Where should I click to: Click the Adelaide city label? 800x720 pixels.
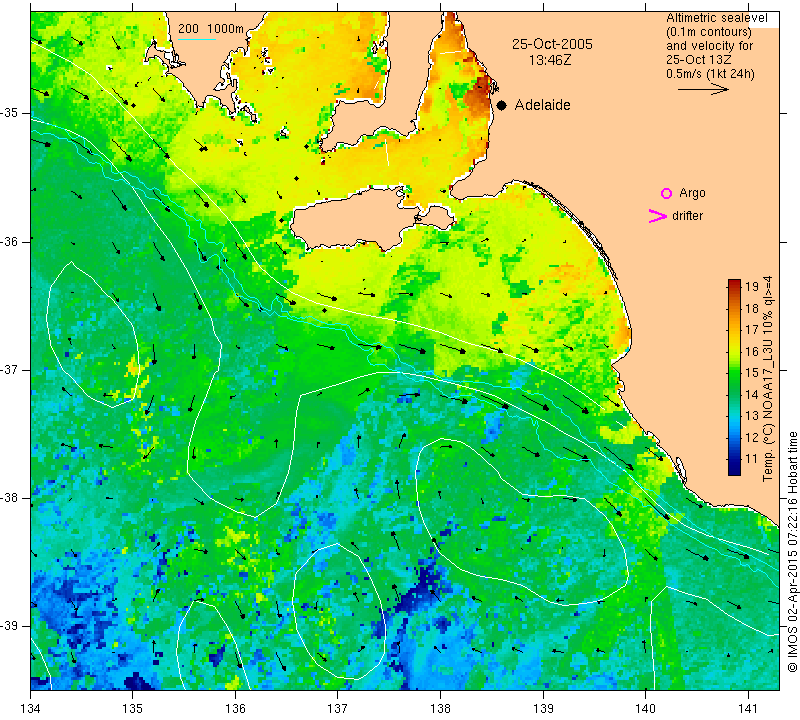[x=542, y=105]
